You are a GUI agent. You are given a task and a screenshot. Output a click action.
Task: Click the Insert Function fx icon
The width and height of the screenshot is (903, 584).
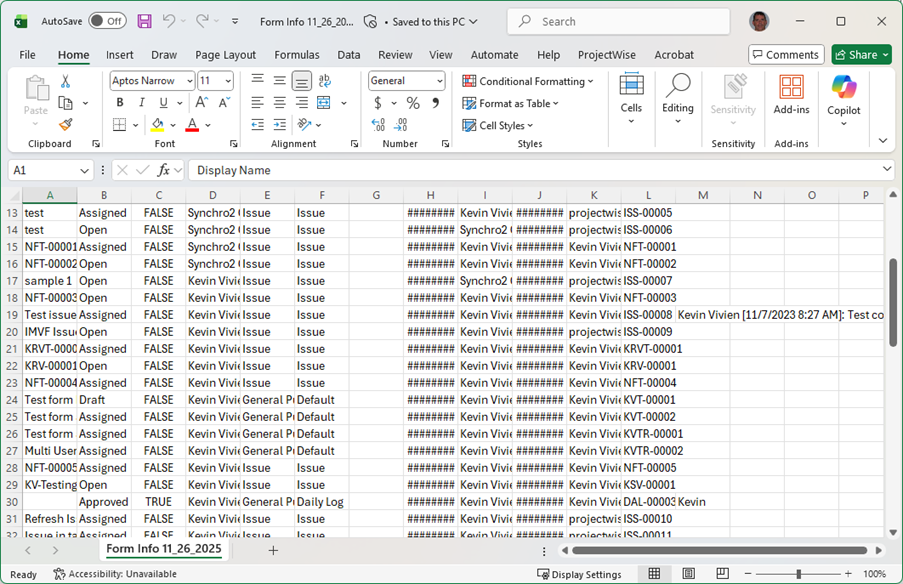(166, 170)
